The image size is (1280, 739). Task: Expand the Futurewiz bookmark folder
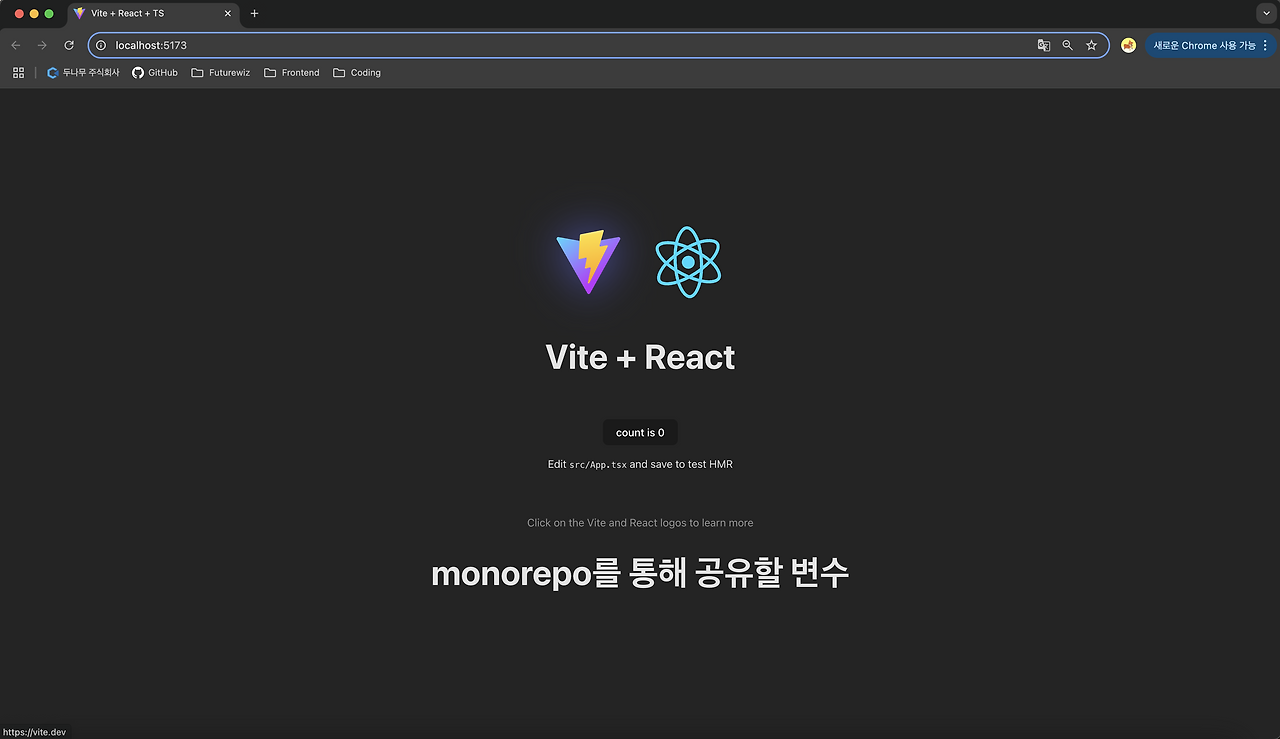click(221, 72)
